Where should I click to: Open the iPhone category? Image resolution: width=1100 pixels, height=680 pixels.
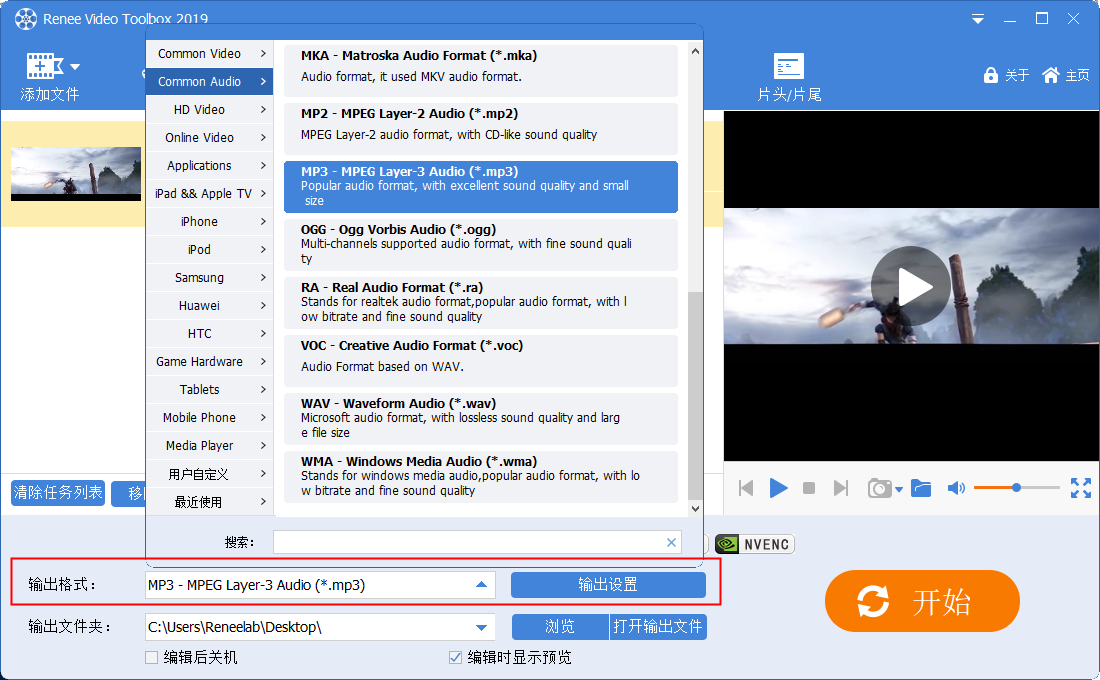(x=210, y=222)
